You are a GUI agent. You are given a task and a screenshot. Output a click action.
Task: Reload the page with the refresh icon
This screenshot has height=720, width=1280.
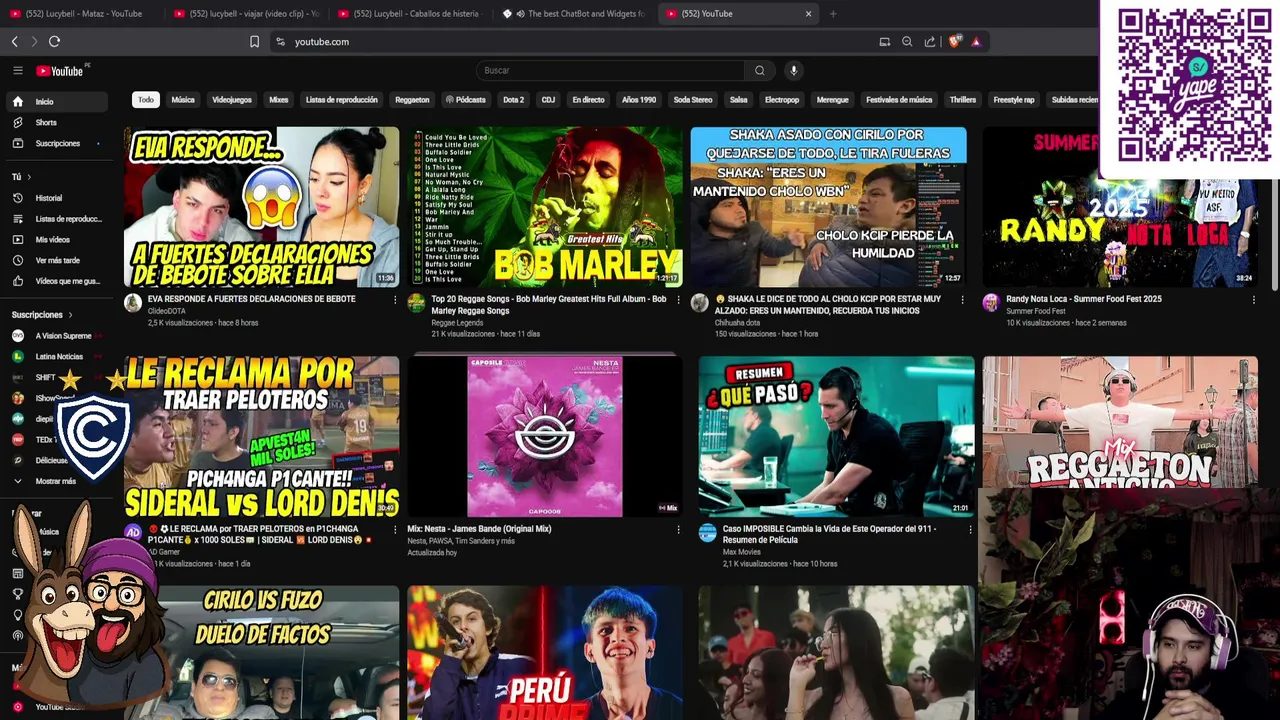(54, 41)
